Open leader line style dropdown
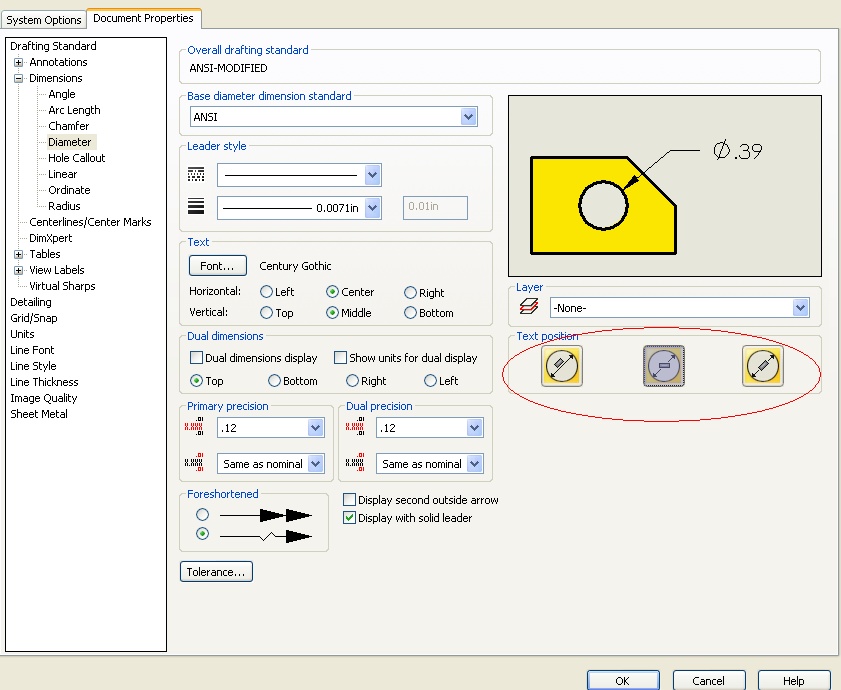 click(372, 175)
